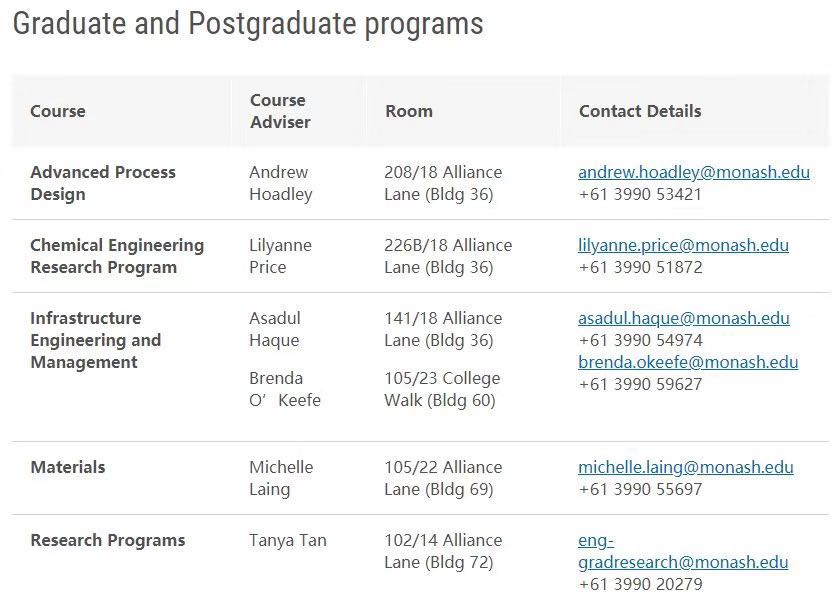The height and width of the screenshot is (601, 838).
Task: Select the Course Adviser column header
Action: (x=280, y=111)
